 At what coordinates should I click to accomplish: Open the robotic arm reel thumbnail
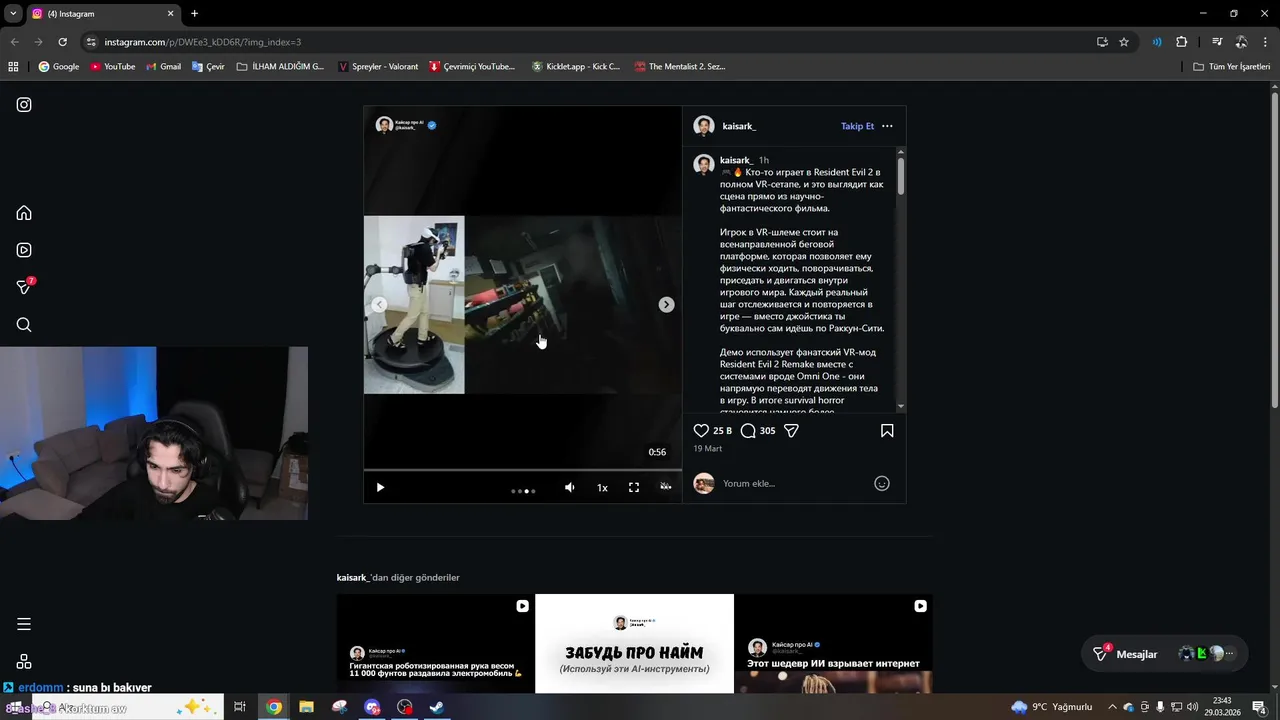435,643
